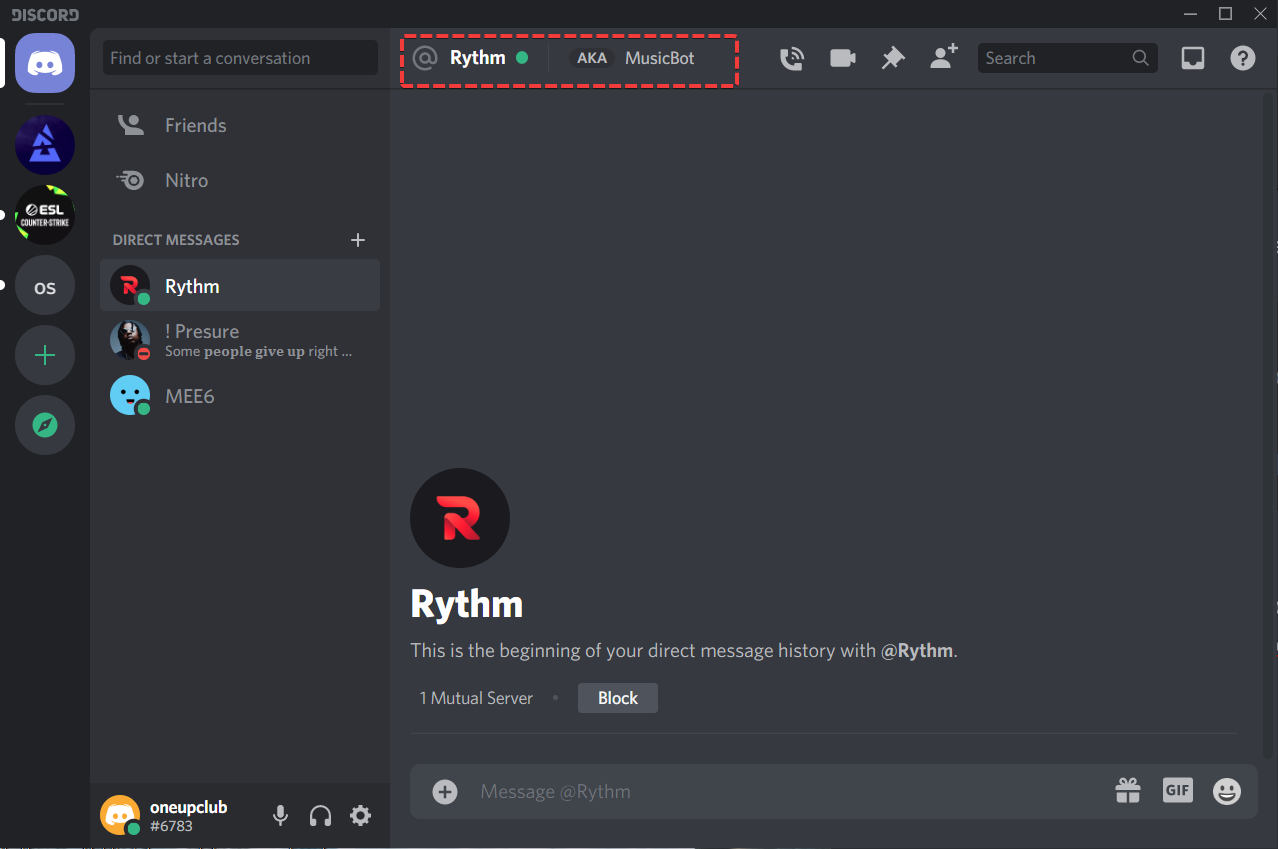Open pinned messages

coord(892,58)
